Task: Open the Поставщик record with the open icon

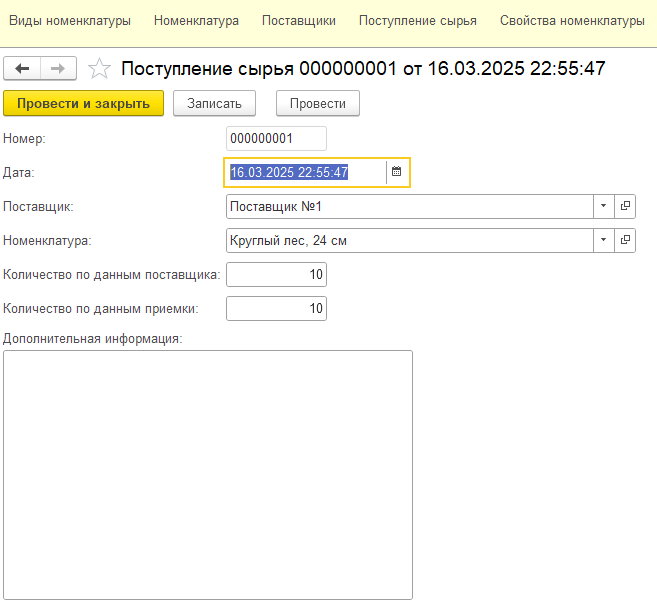Action: click(626, 206)
